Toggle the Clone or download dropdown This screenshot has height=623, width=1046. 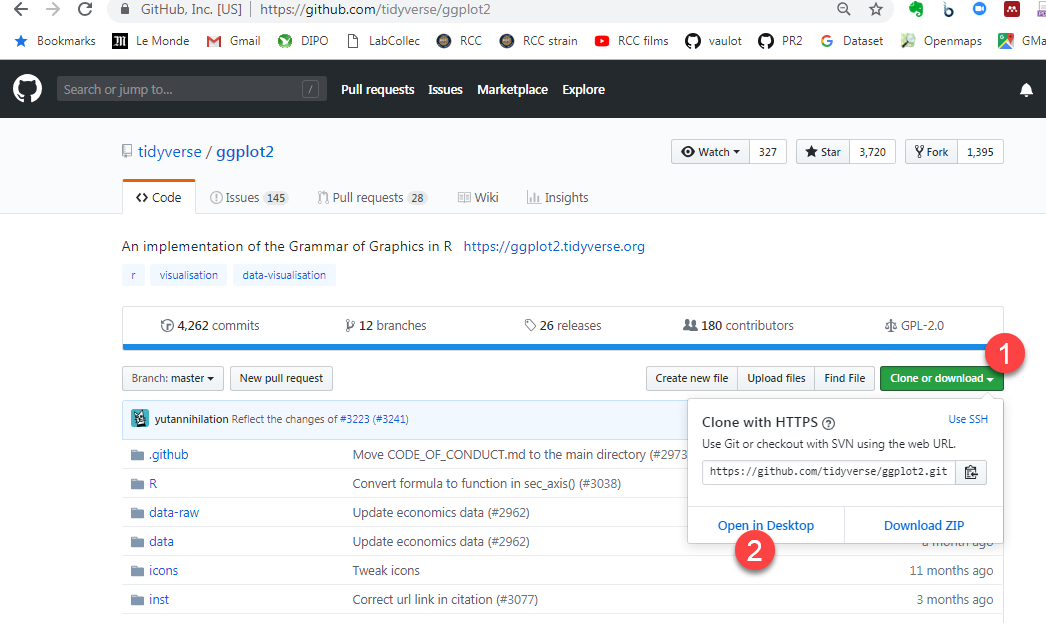(941, 378)
